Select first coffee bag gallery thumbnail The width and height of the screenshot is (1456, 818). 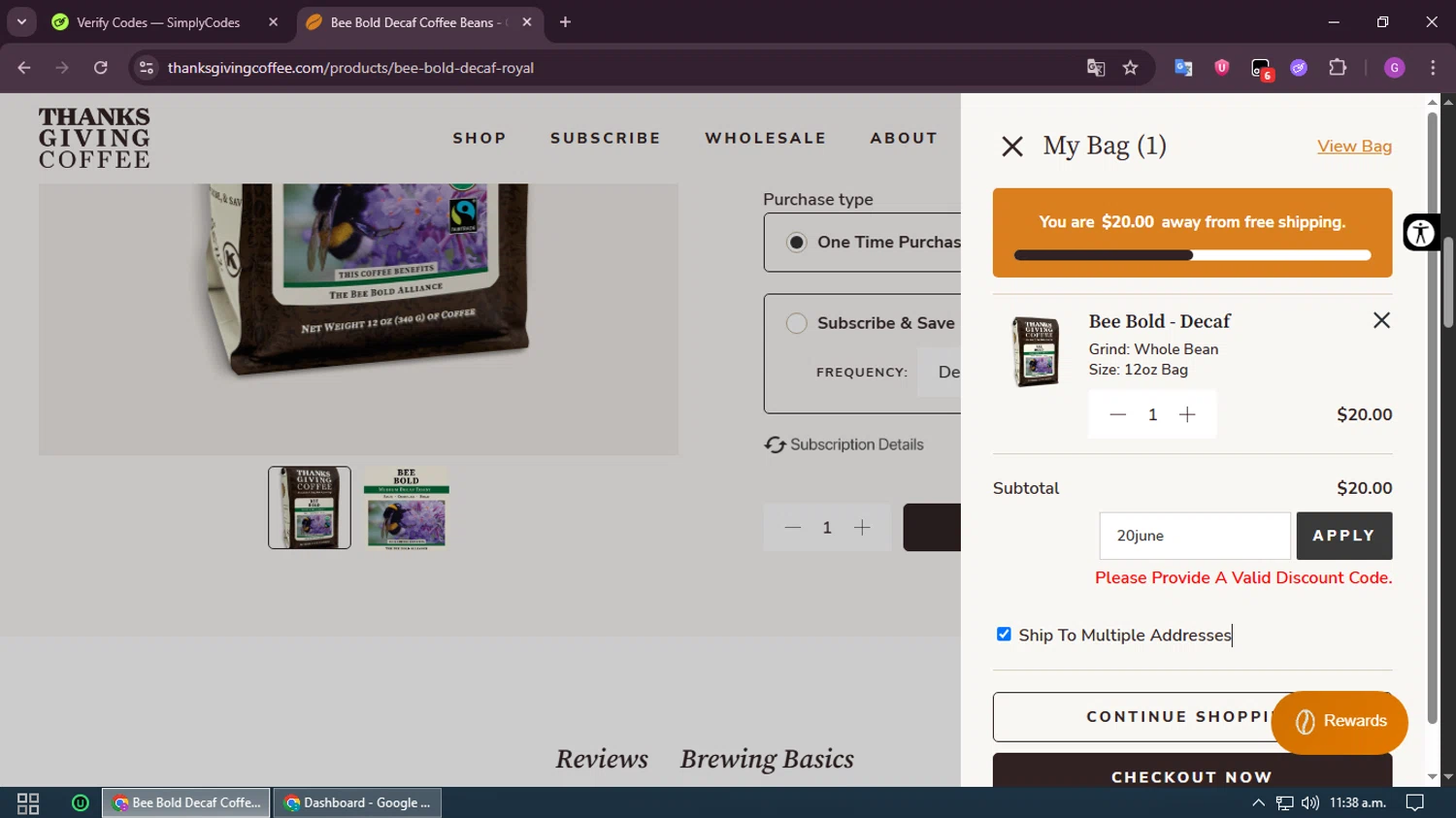pos(310,507)
